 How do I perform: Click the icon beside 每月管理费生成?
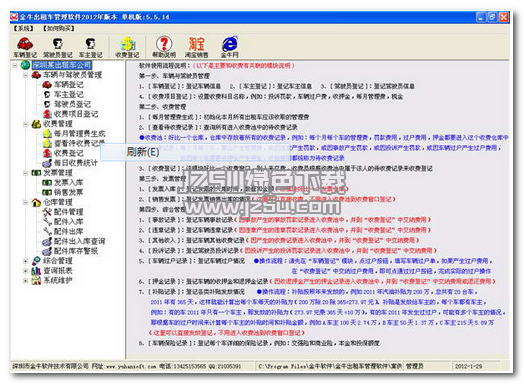[x=47, y=134]
